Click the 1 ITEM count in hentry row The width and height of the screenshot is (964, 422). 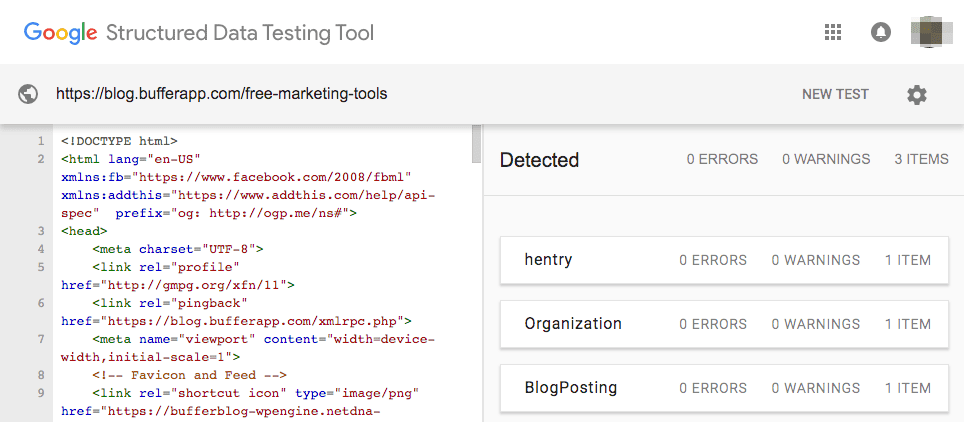[908, 260]
